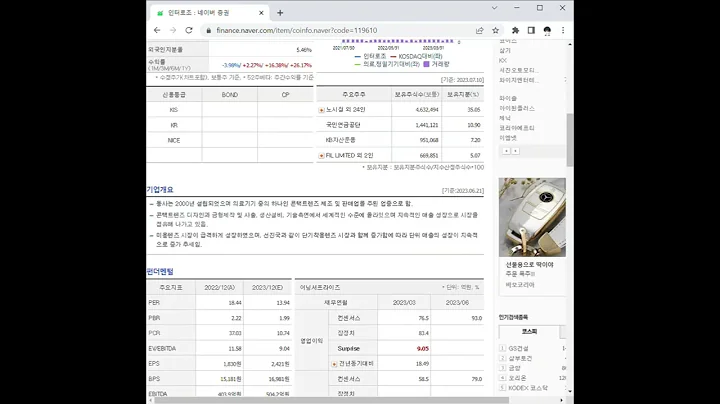Click the NICE credit rating row

coord(174,140)
